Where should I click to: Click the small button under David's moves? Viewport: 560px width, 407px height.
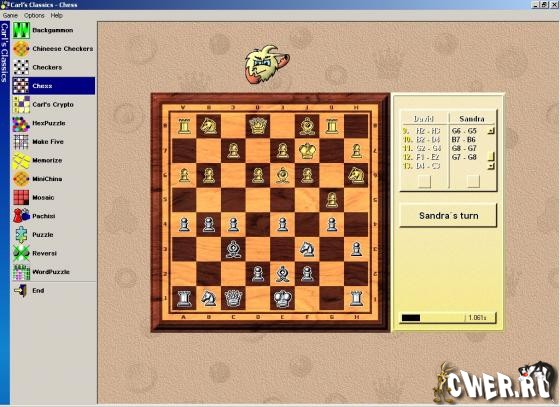425,181
